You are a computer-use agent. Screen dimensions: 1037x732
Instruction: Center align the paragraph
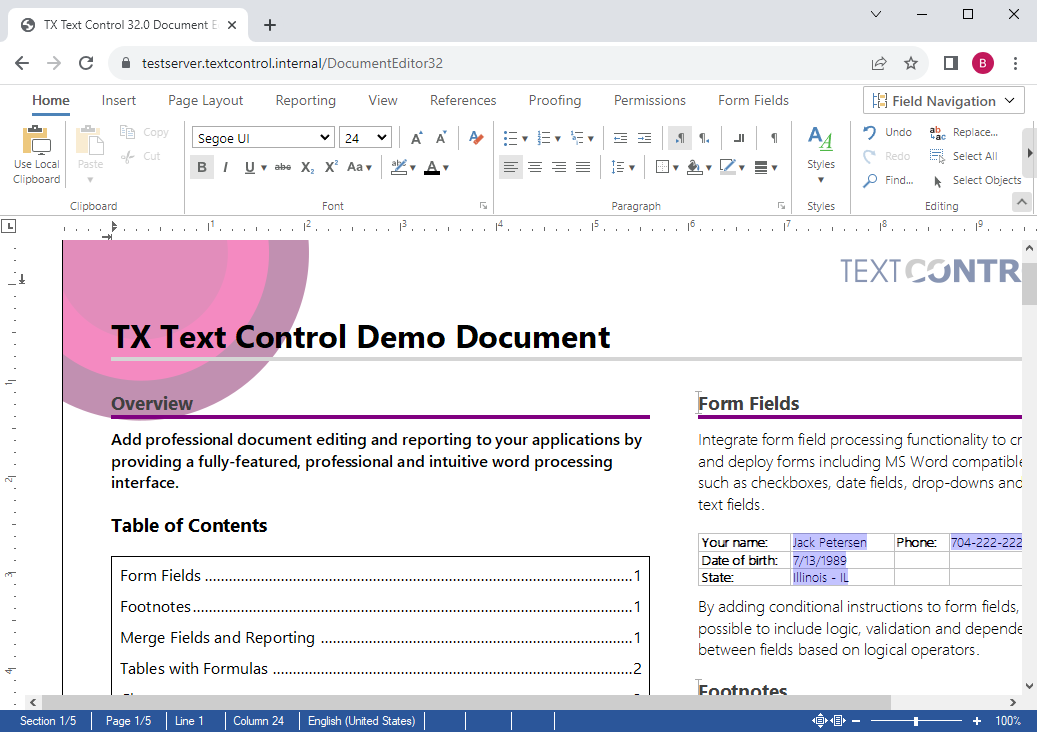[x=535, y=168]
